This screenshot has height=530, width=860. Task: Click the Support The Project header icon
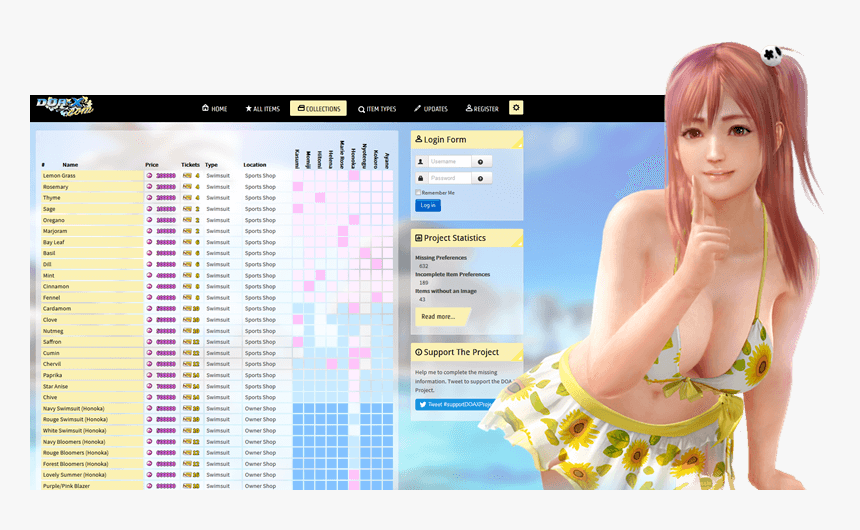[x=418, y=352]
